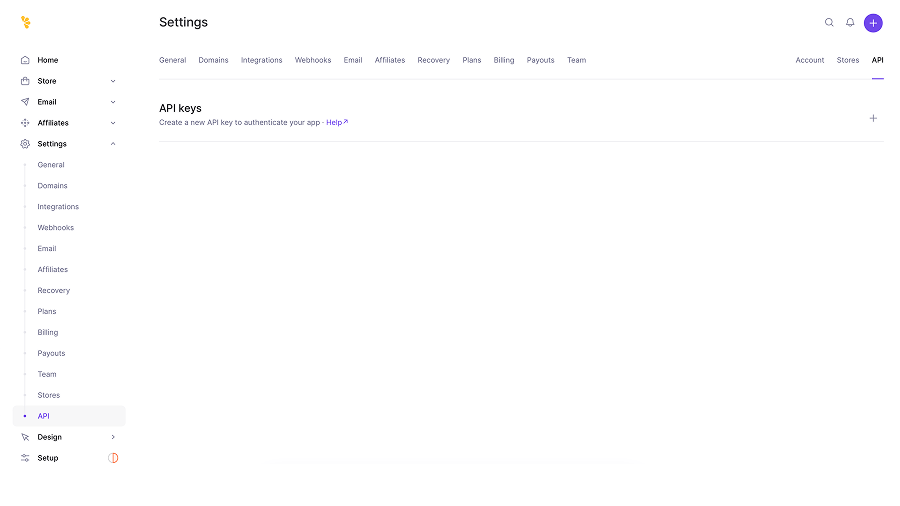Expand the Store sidebar section chevron

tap(113, 81)
